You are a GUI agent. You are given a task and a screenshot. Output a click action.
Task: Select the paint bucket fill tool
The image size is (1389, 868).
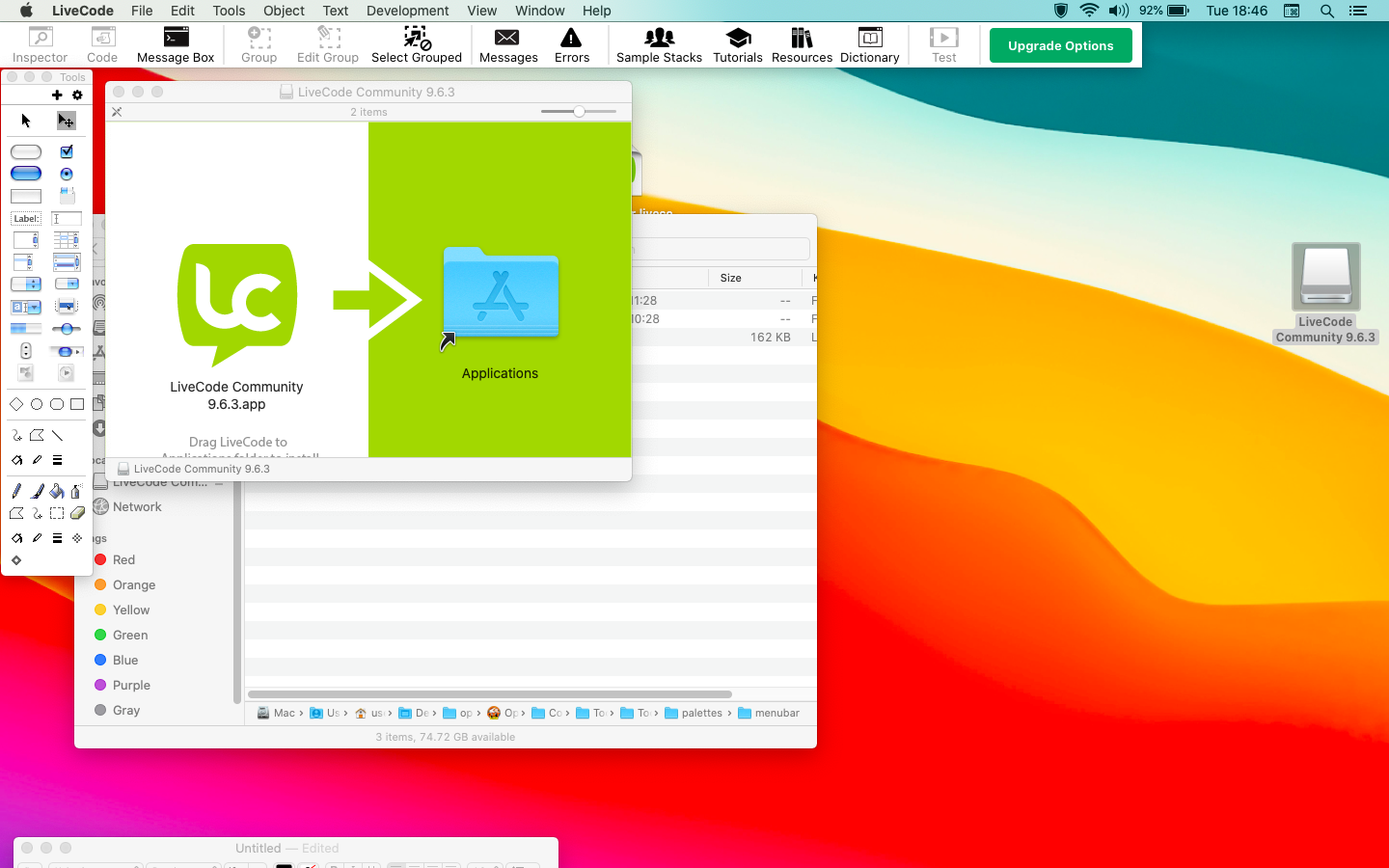point(57,491)
